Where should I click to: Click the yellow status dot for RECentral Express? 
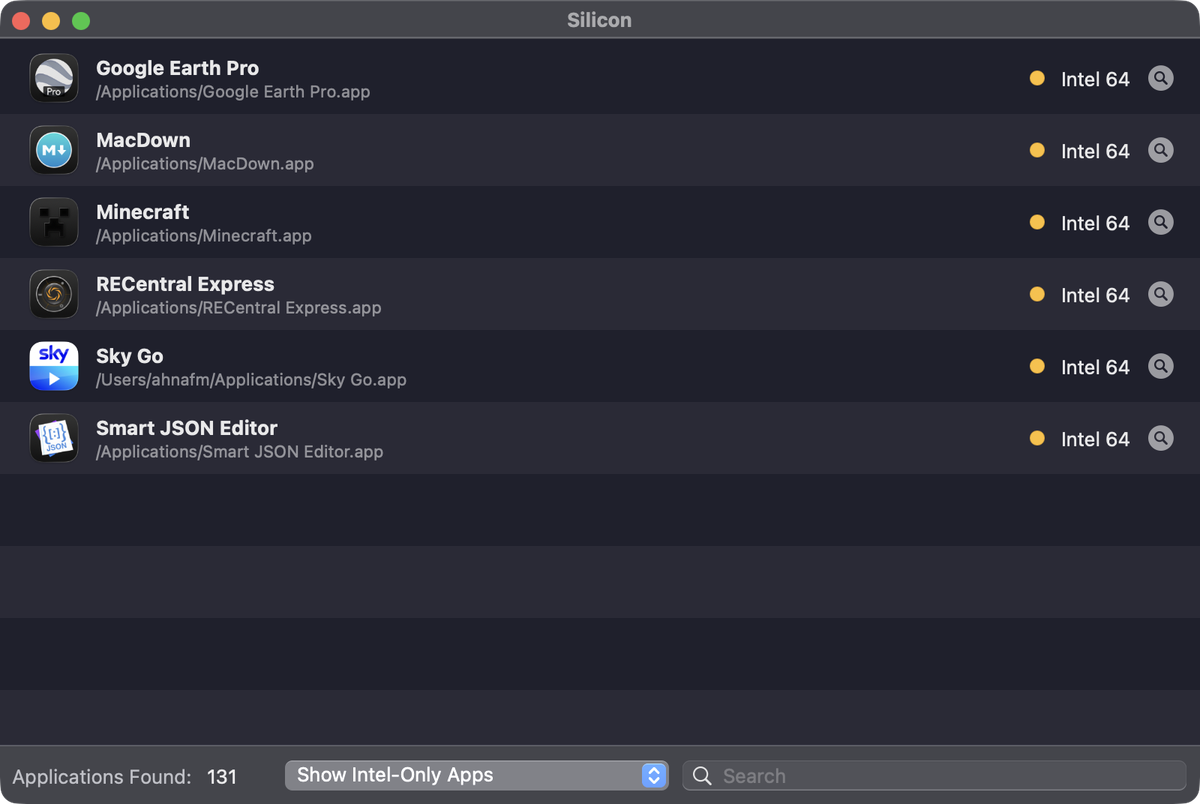coord(1037,294)
